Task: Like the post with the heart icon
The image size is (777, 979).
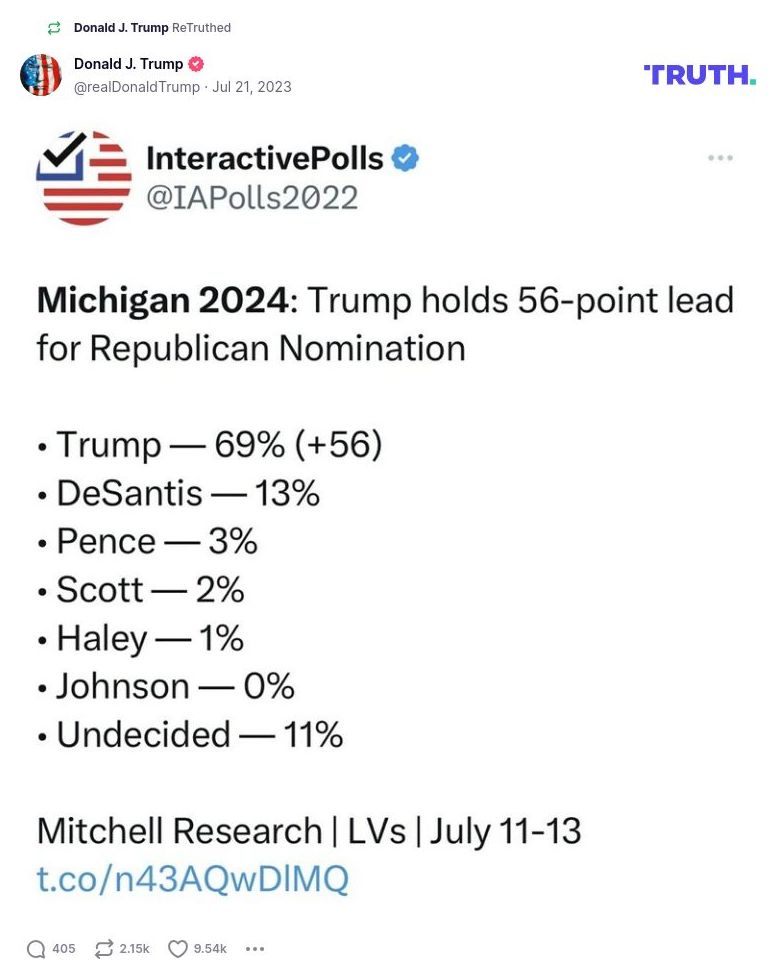Action: (x=176, y=948)
